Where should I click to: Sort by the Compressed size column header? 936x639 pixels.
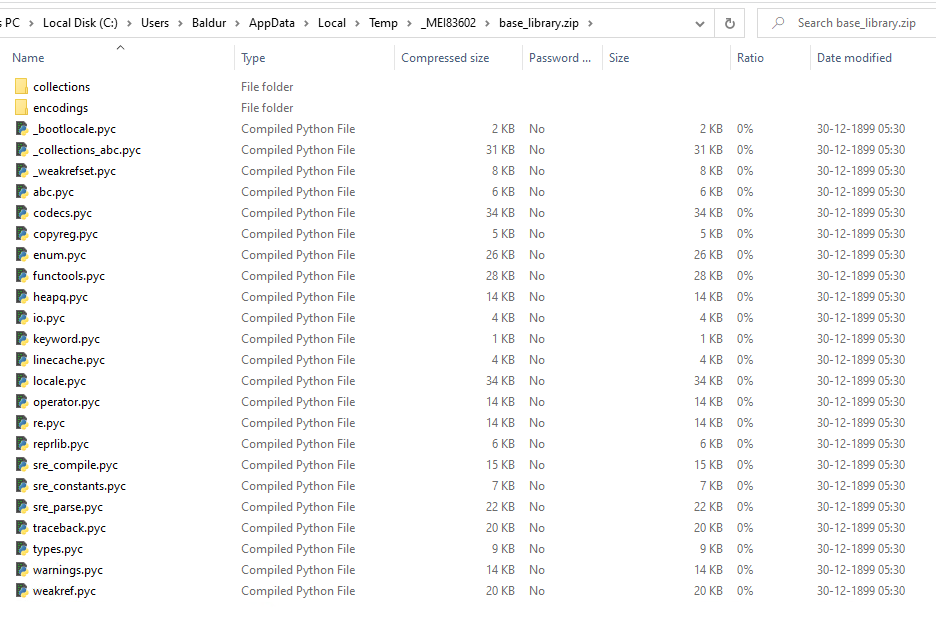click(445, 58)
